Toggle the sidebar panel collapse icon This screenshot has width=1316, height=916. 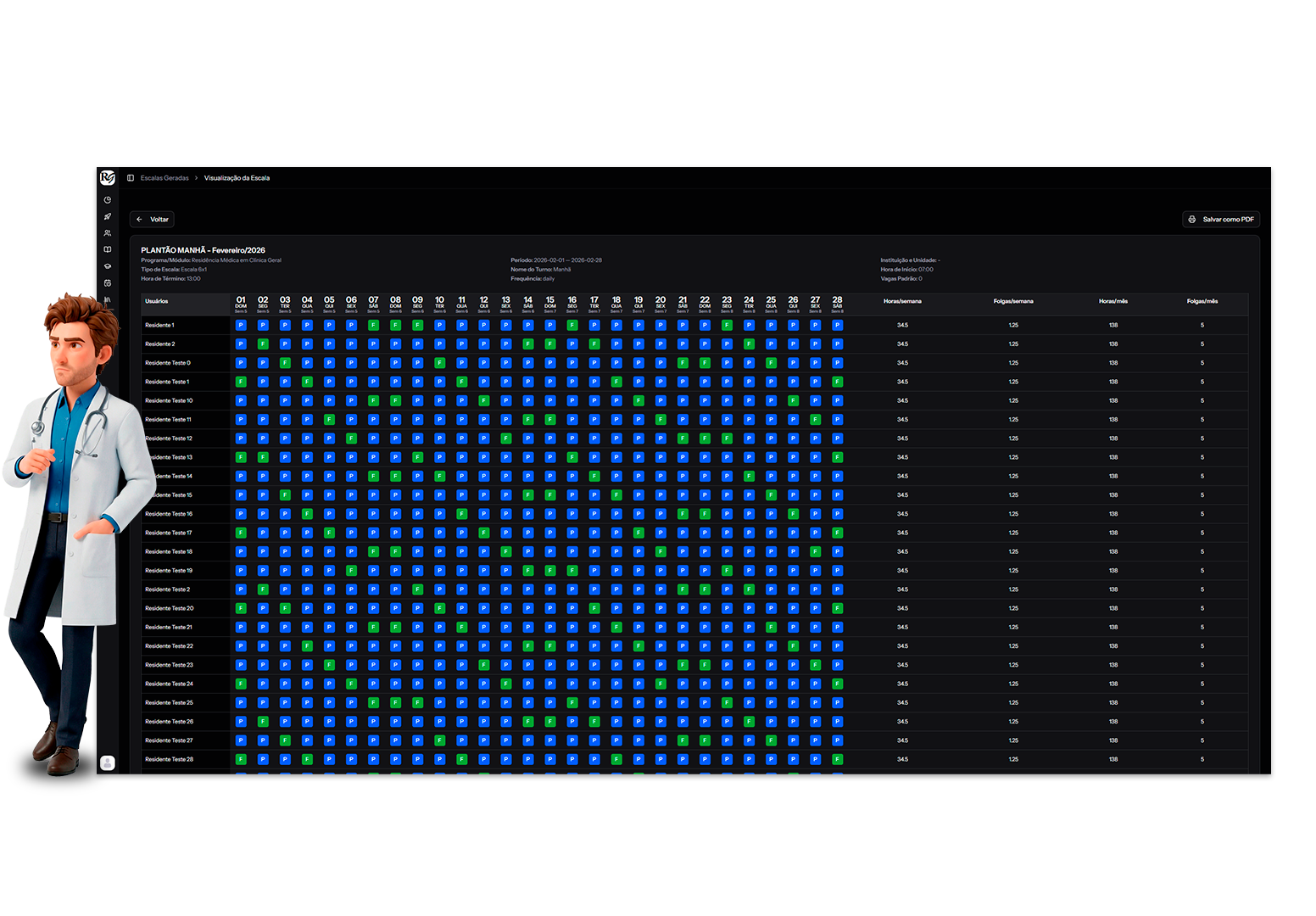point(131,178)
